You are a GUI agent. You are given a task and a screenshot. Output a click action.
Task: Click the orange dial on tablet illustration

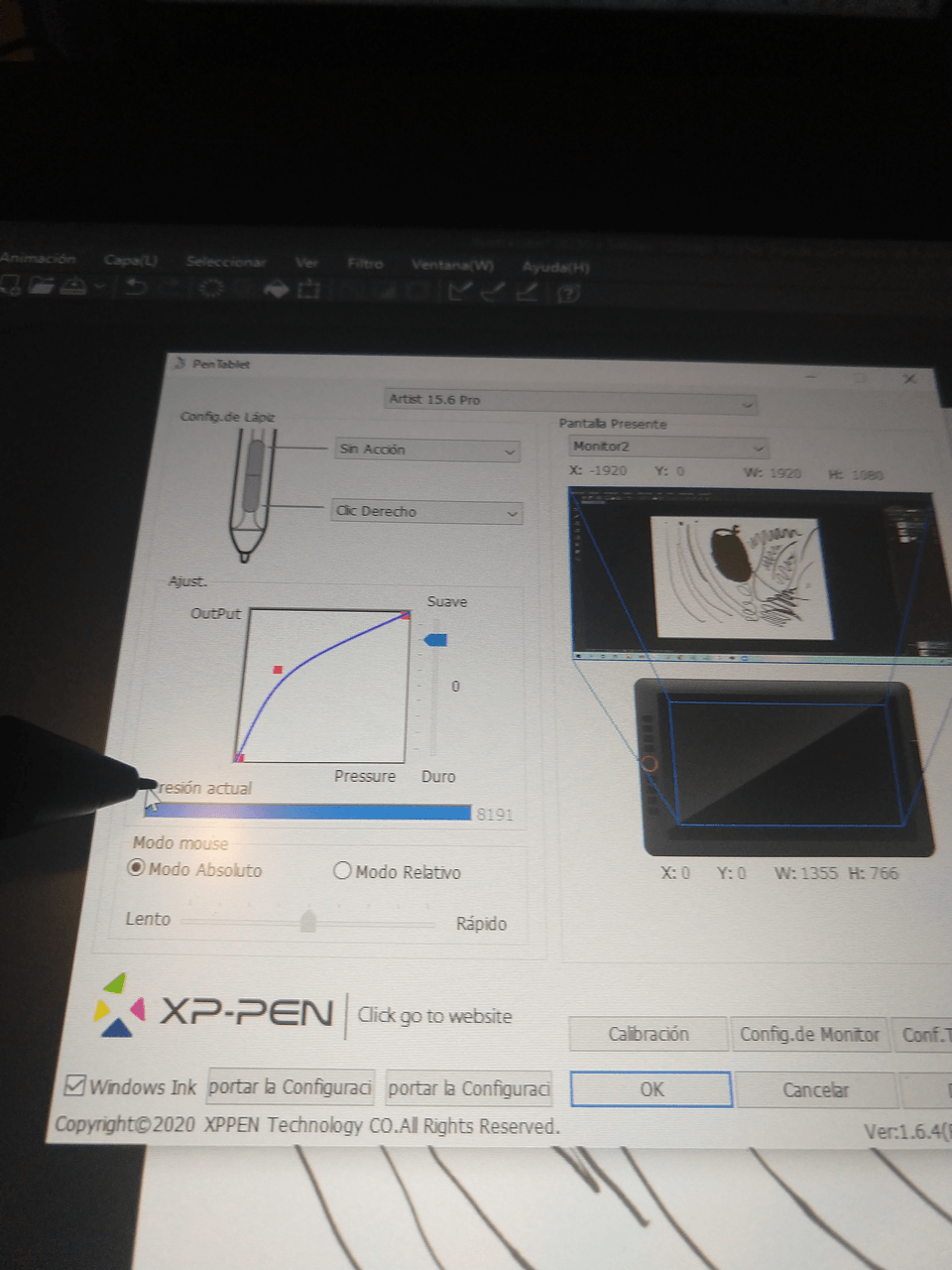[650, 764]
